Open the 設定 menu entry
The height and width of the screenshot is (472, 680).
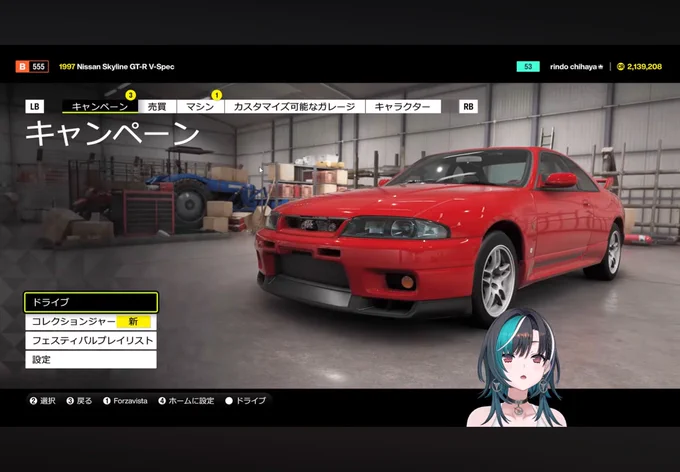(91, 360)
